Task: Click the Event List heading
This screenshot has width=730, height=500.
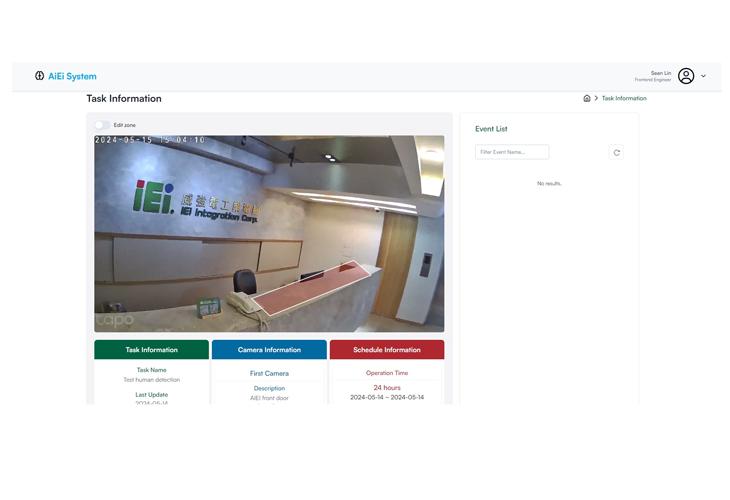Action: [491, 129]
